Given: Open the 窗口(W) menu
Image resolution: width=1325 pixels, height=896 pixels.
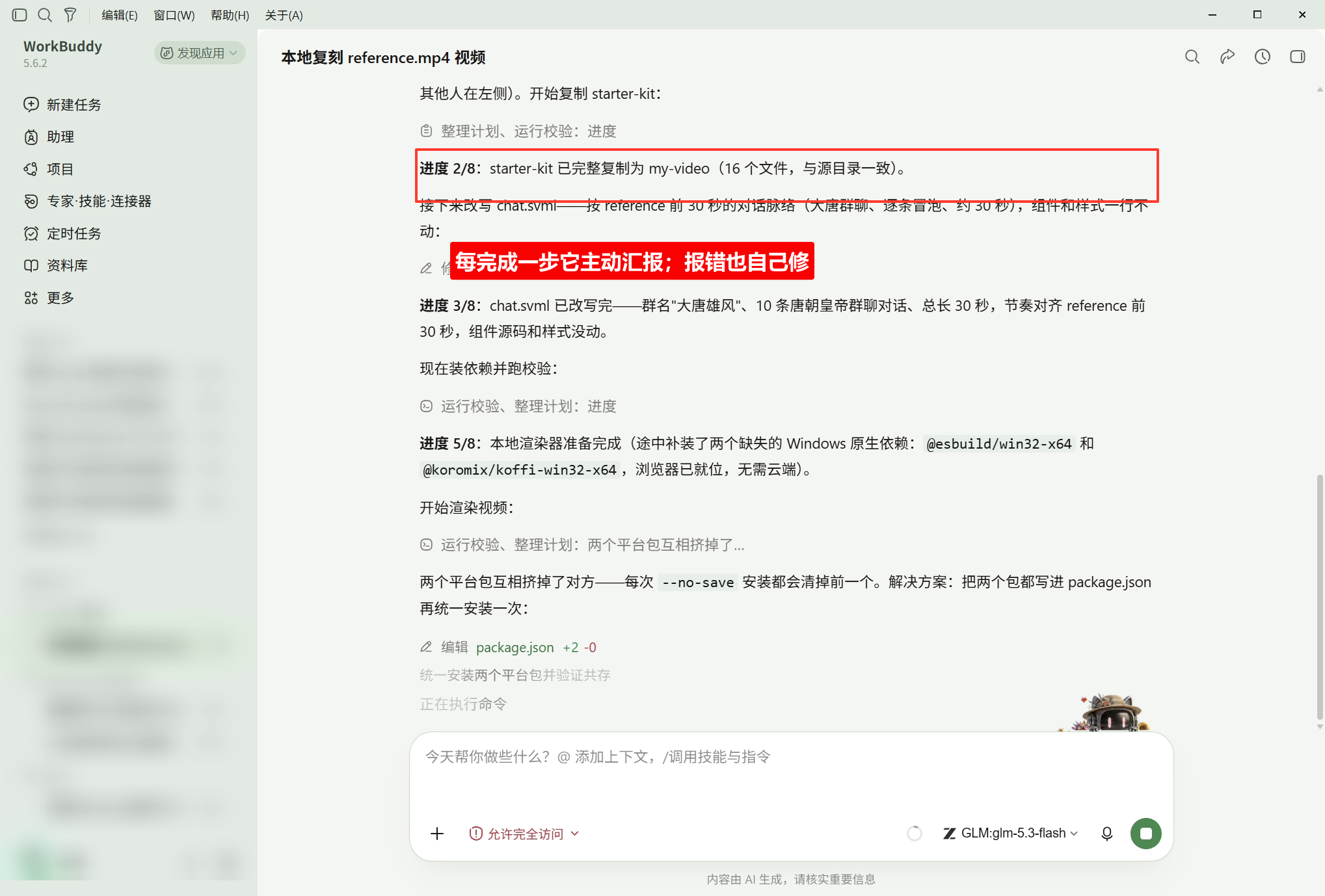Looking at the screenshot, I should coord(174,15).
